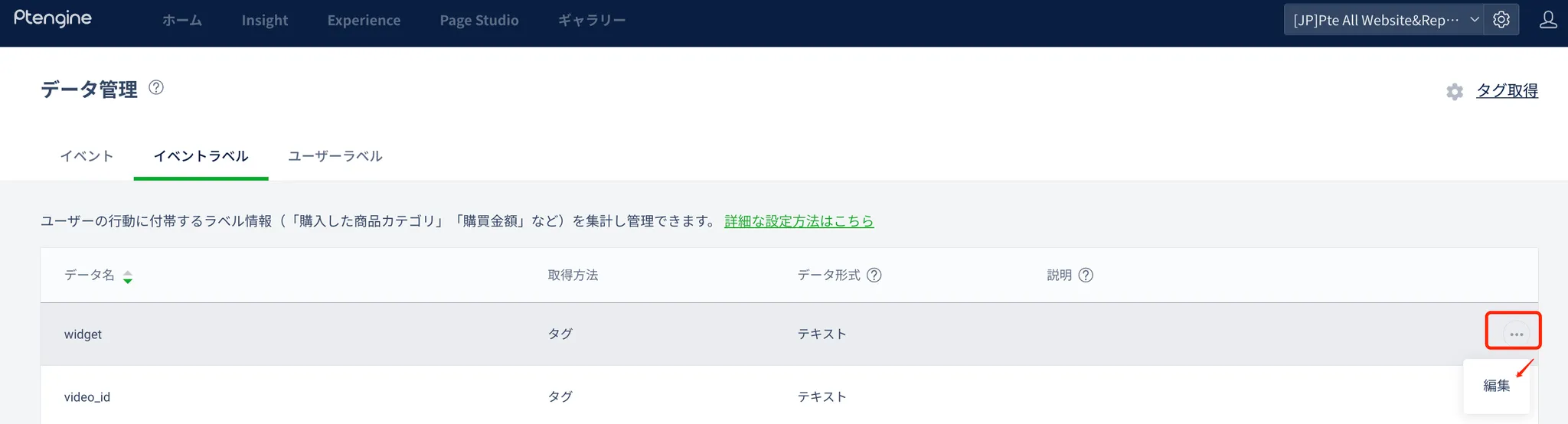The image size is (1568, 424).
Task: Open ギャラリー from the top navigation
Action: pos(592,21)
